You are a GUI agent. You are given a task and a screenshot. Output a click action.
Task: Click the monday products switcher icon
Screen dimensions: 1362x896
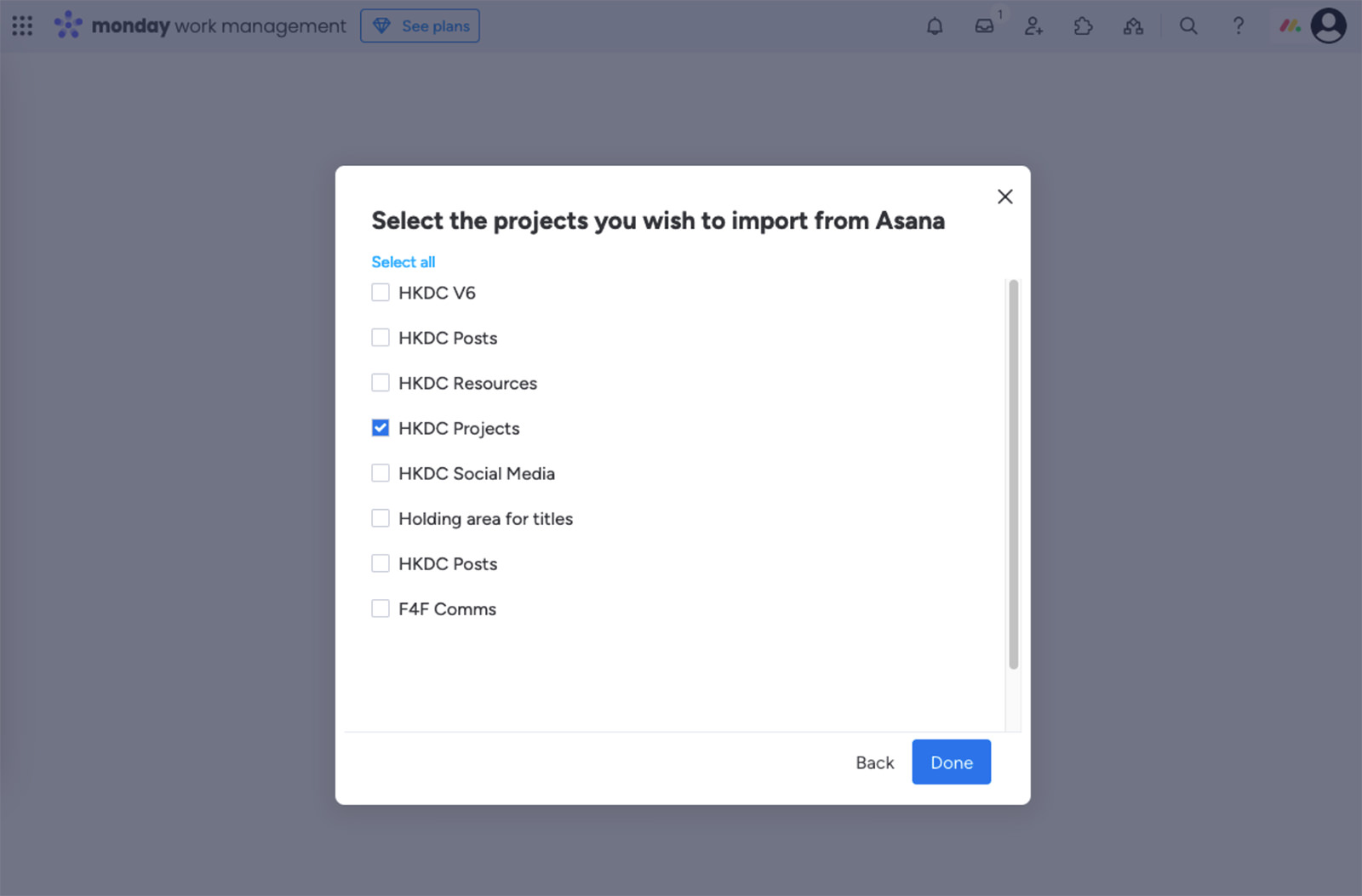tap(1290, 26)
